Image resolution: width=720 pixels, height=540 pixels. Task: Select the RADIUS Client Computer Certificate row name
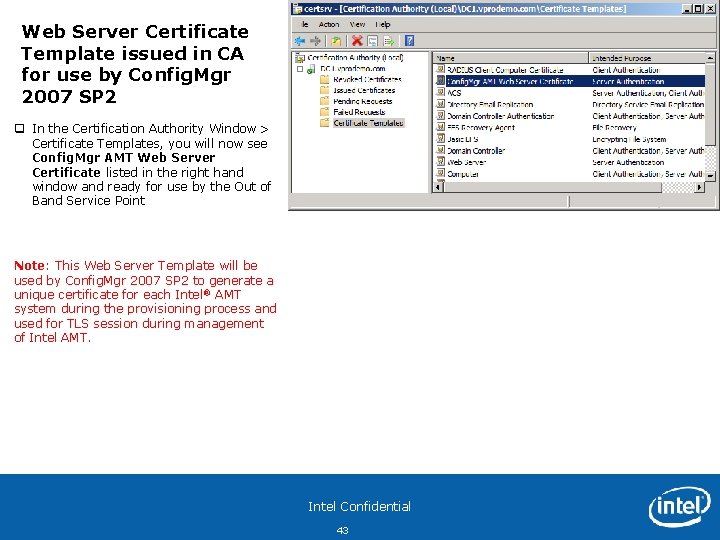tap(505, 70)
